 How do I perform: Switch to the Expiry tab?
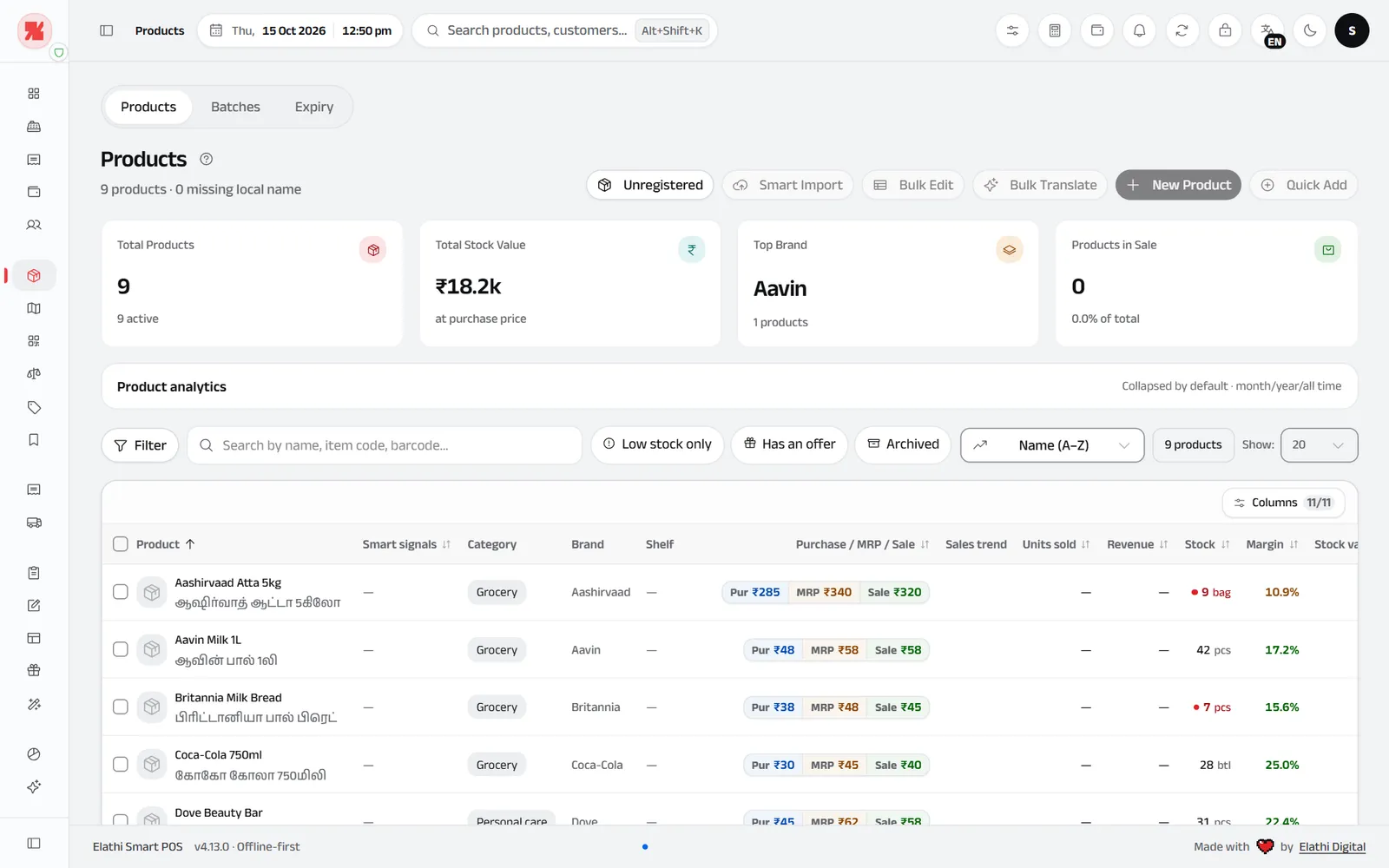314,107
